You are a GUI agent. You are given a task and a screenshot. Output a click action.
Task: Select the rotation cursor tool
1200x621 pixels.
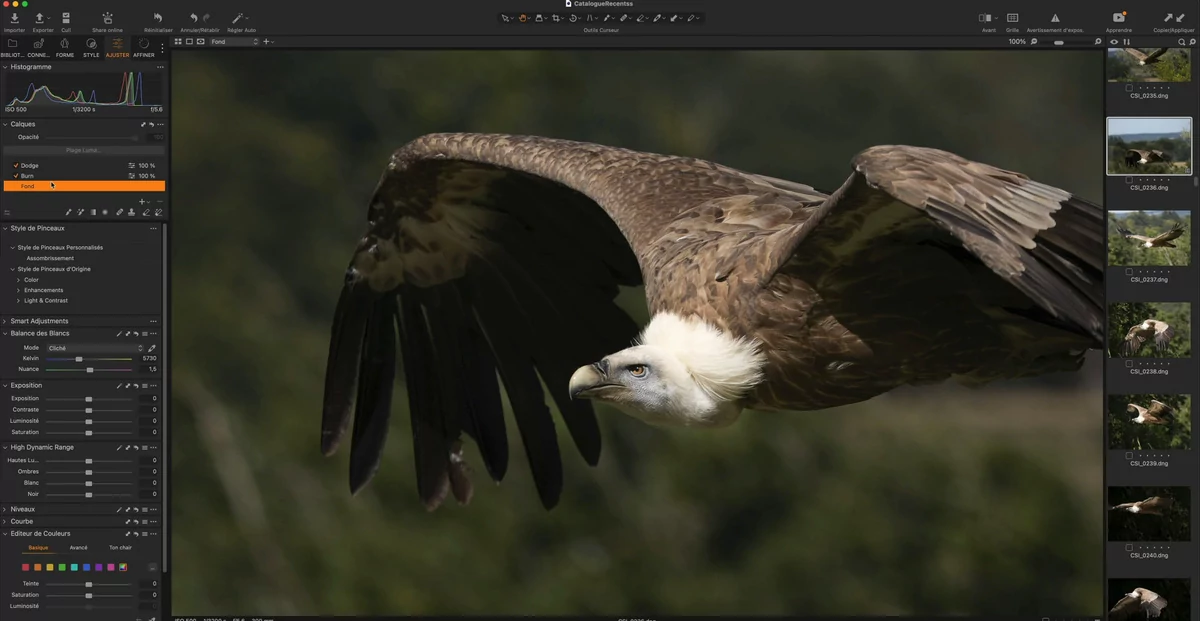pyautogui.click(x=573, y=18)
